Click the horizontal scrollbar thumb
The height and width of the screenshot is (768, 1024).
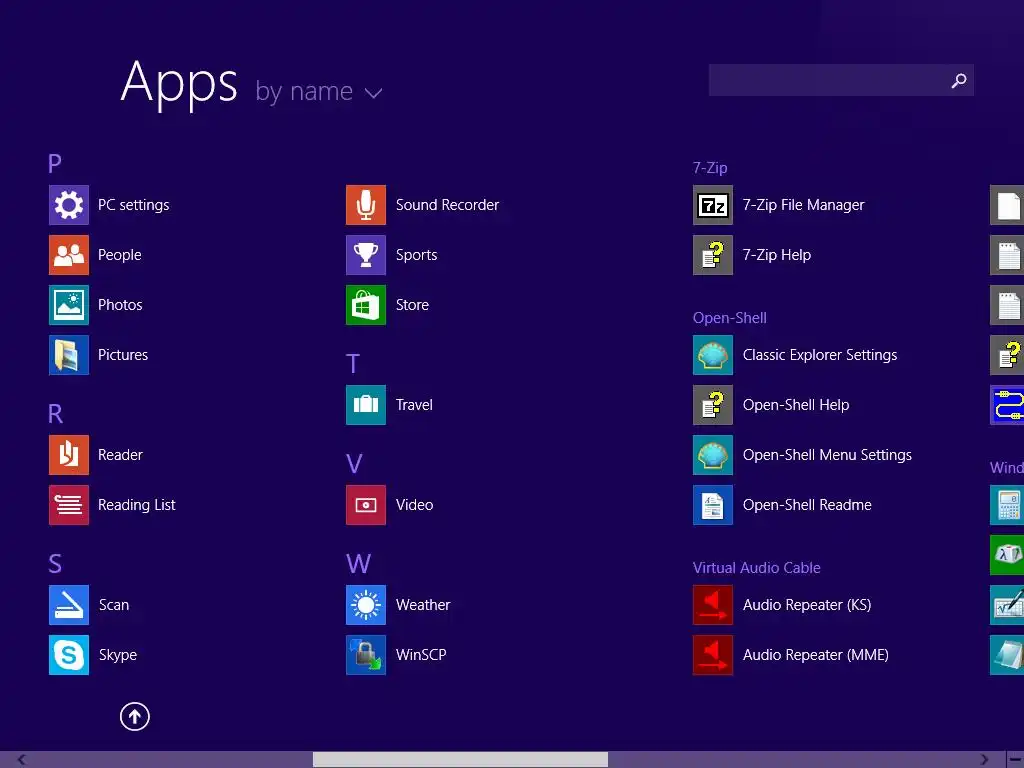coord(460,760)
